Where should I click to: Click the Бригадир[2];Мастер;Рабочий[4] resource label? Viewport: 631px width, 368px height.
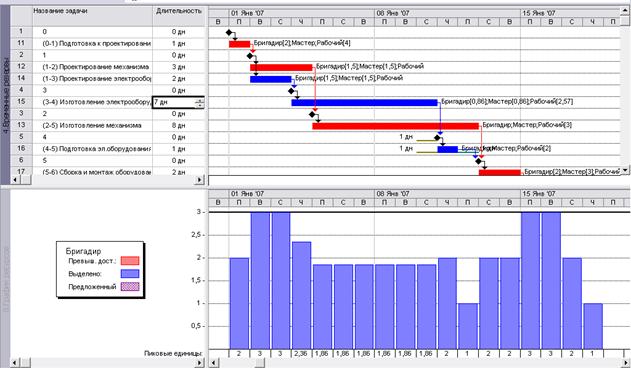302,43
